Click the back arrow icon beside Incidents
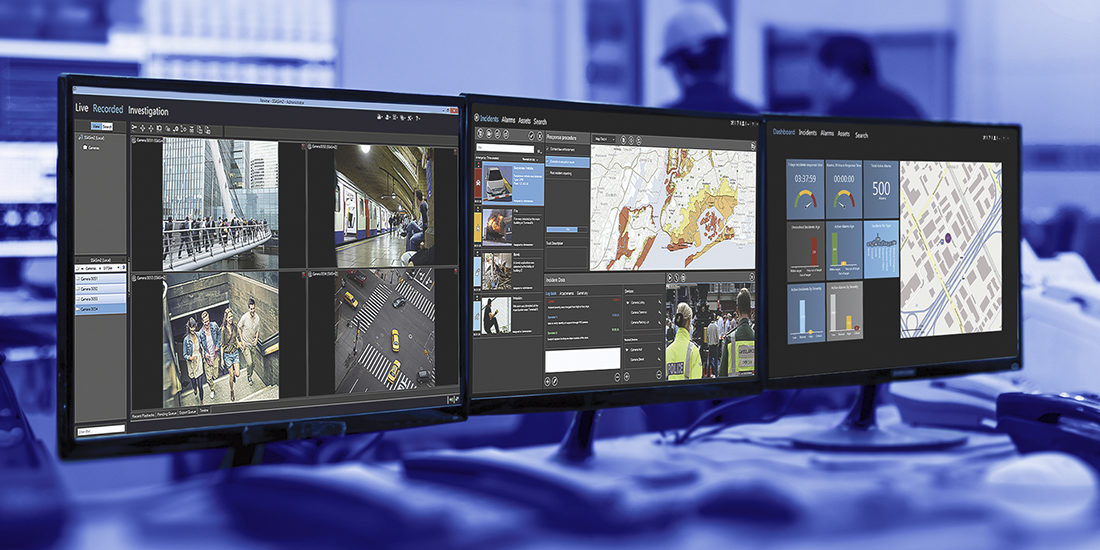Image resolution: width=1100 pixels, height=550 pixels. coord(476,118)
